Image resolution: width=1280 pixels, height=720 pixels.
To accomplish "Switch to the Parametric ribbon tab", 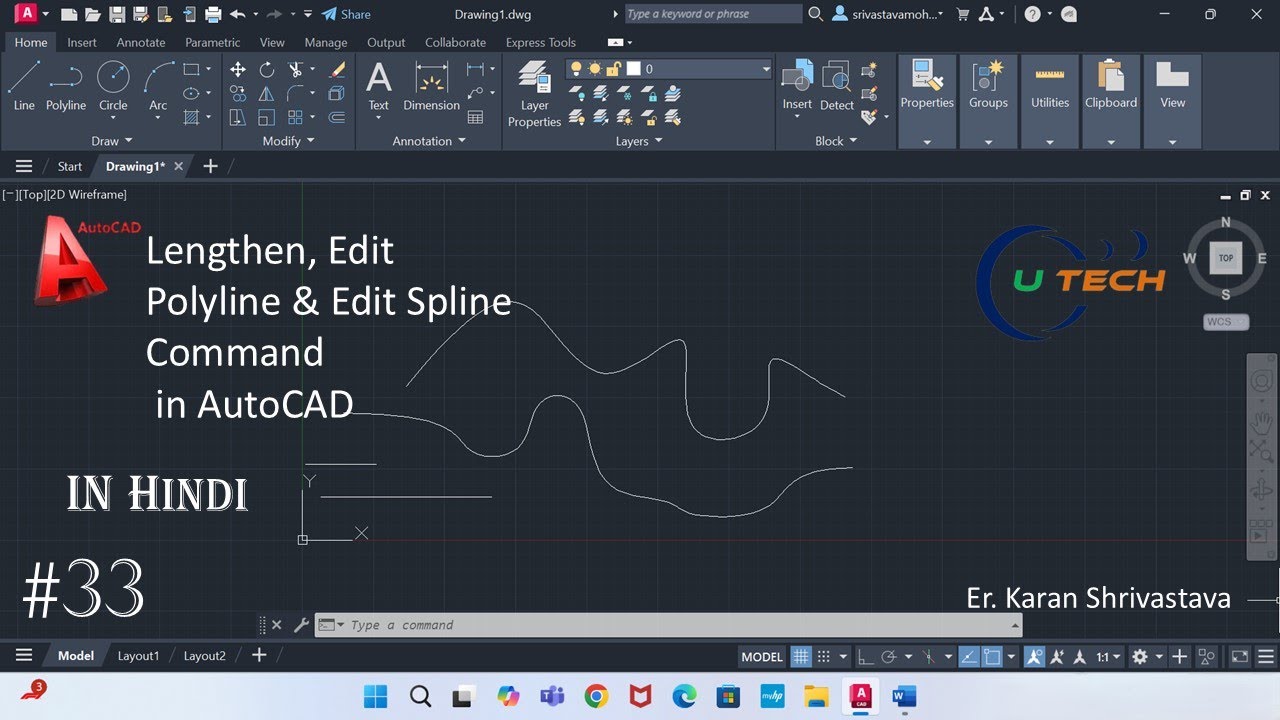I will pyautogui.click(x=213, y=43).
